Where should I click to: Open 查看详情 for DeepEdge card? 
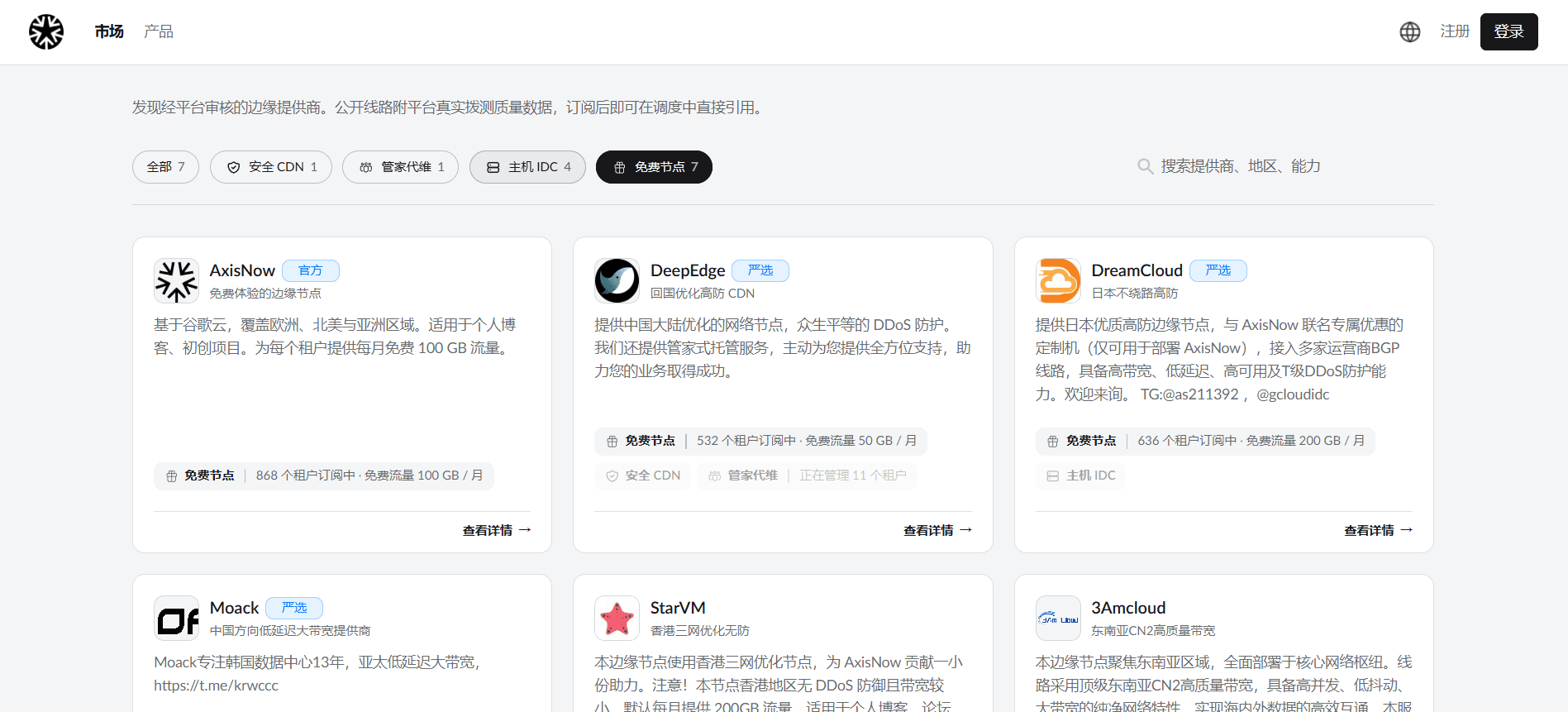coord(937,530)
